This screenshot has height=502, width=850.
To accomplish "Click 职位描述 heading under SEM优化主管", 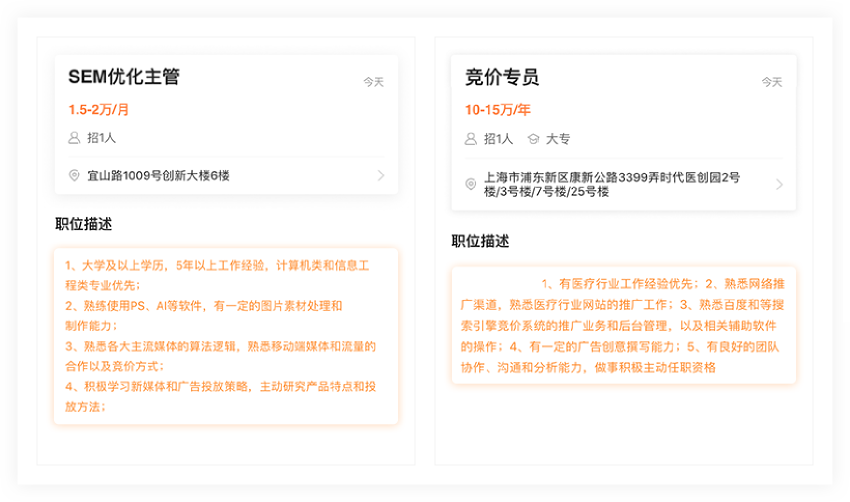I will click(83, 224).
